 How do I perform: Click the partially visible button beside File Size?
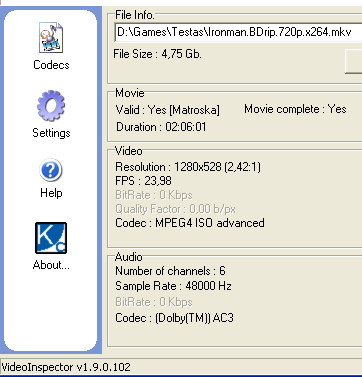pos(354,62)
